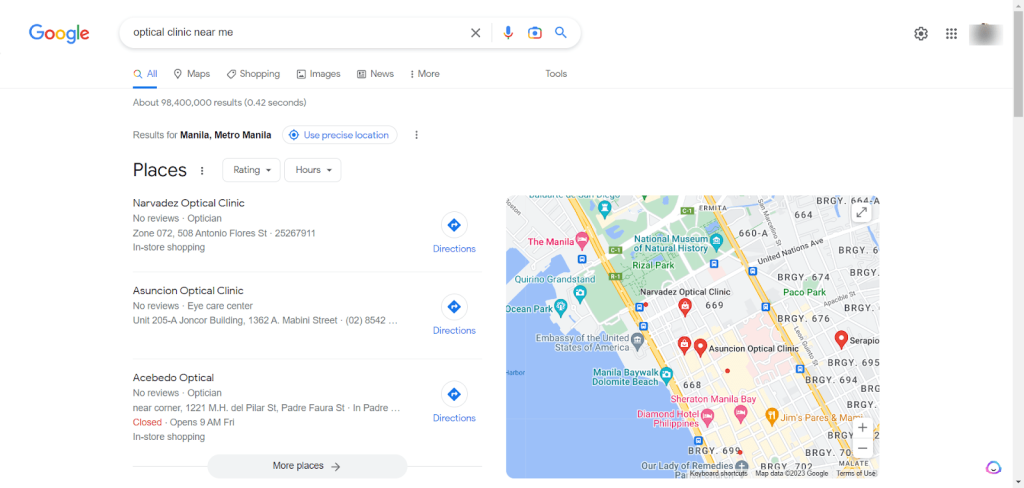This screenshot has height=488, width=1024.
Task: Open the Settings gear icon
Action: (921, 34)
